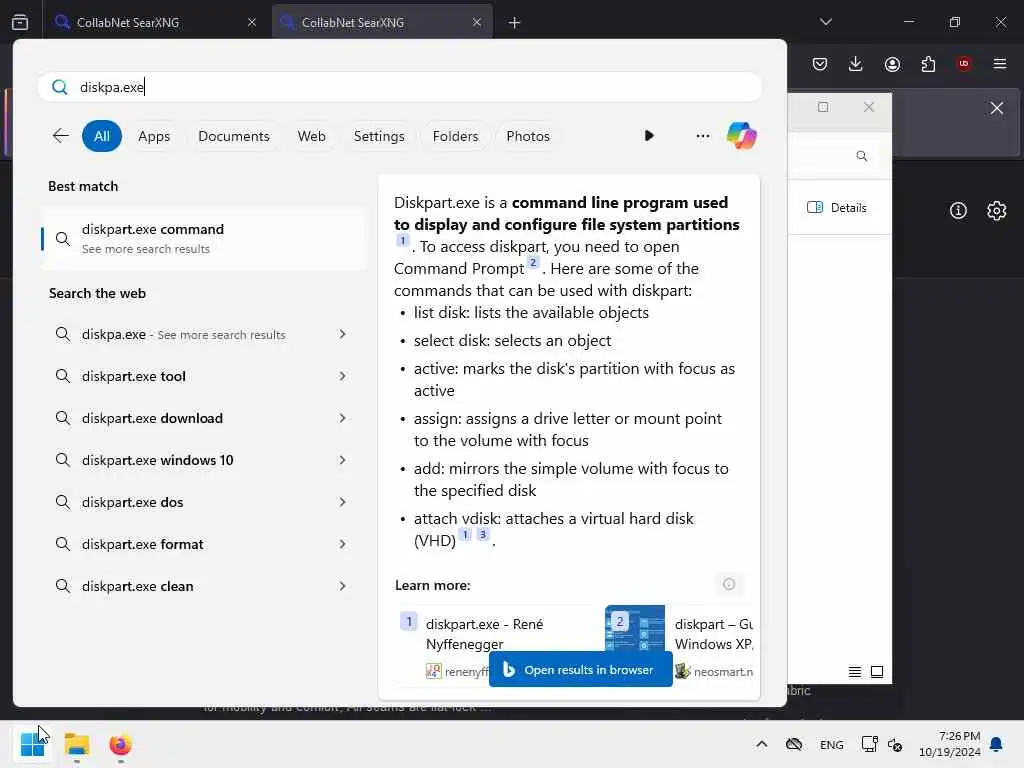Expand the diskpart.exe tool suggestion chevron
Image resolution: width=1024 pixels, height=768 pixels.
342,376
